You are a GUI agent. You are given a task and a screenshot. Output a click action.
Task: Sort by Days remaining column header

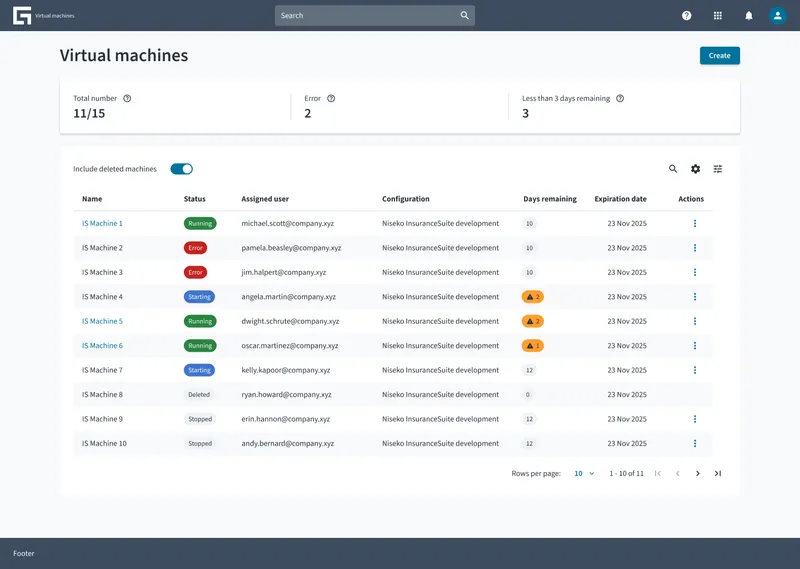tap(549, 199)
